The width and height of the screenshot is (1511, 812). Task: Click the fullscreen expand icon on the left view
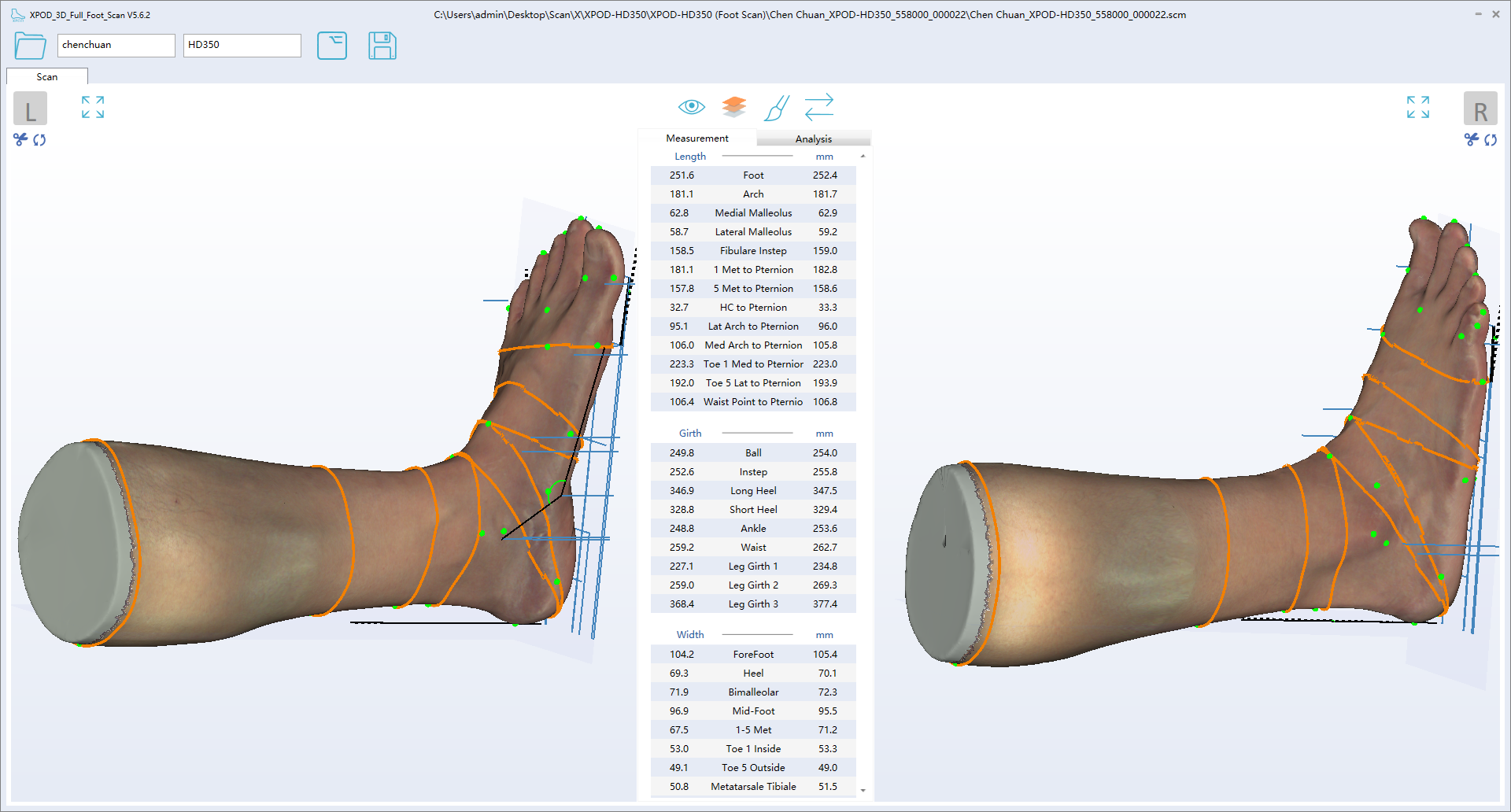tap(92, 107)
